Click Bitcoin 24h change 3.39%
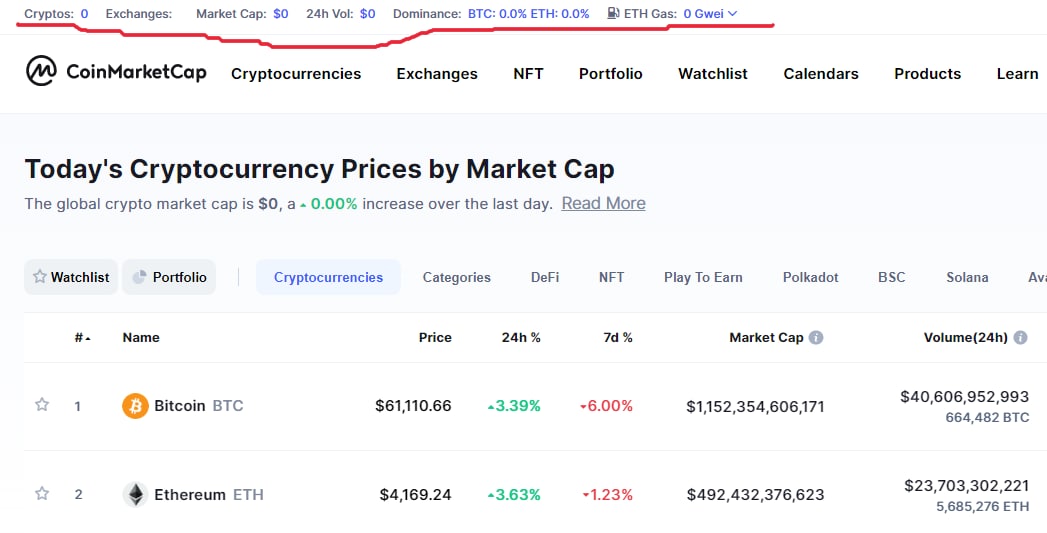This screenshot has height=533, width=1047. tap(514, 405)
